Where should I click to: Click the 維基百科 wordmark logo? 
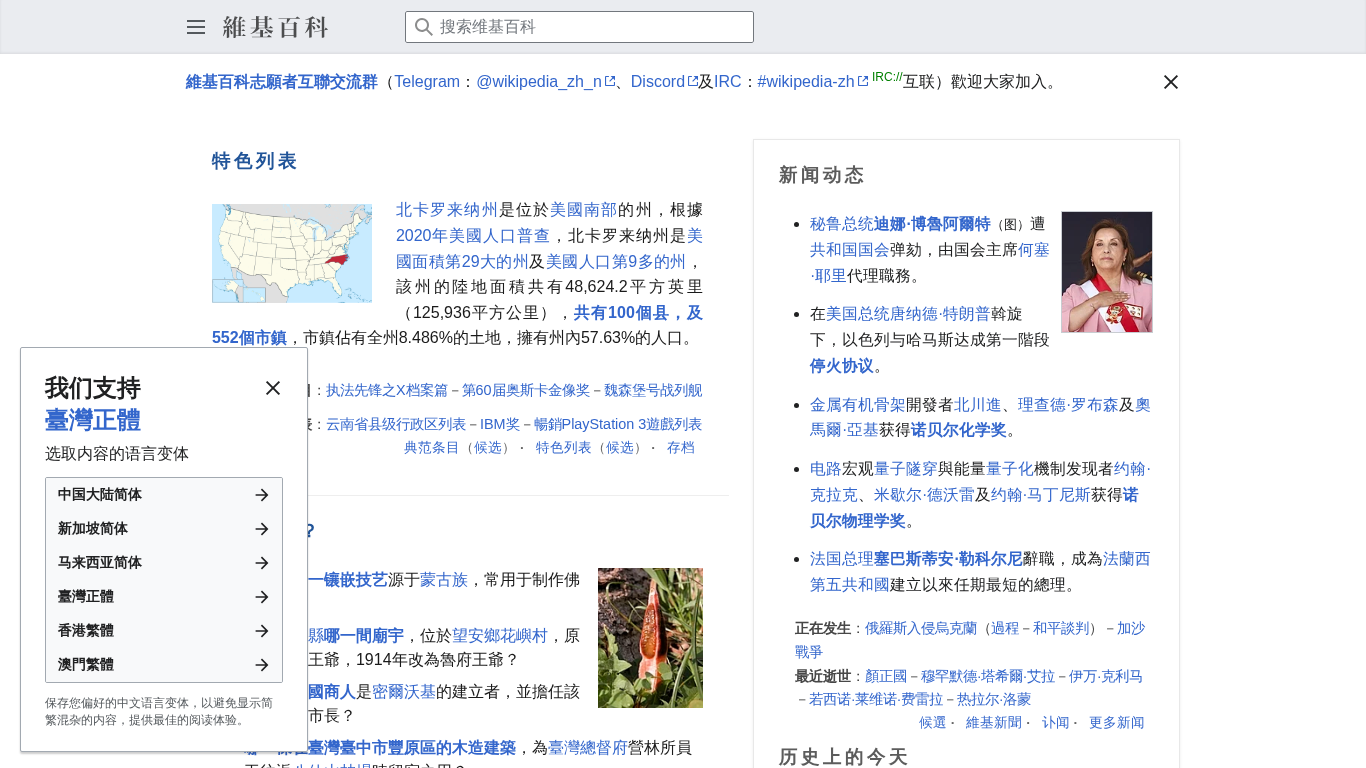point(276,27)
